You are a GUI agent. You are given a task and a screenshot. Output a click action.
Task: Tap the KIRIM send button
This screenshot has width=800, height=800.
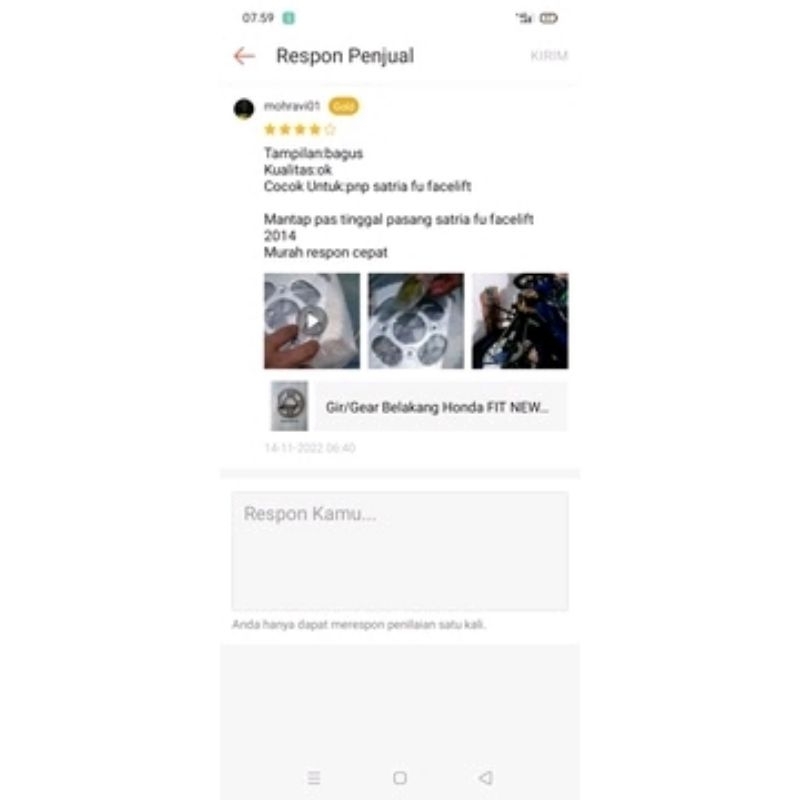pos(549,56)
